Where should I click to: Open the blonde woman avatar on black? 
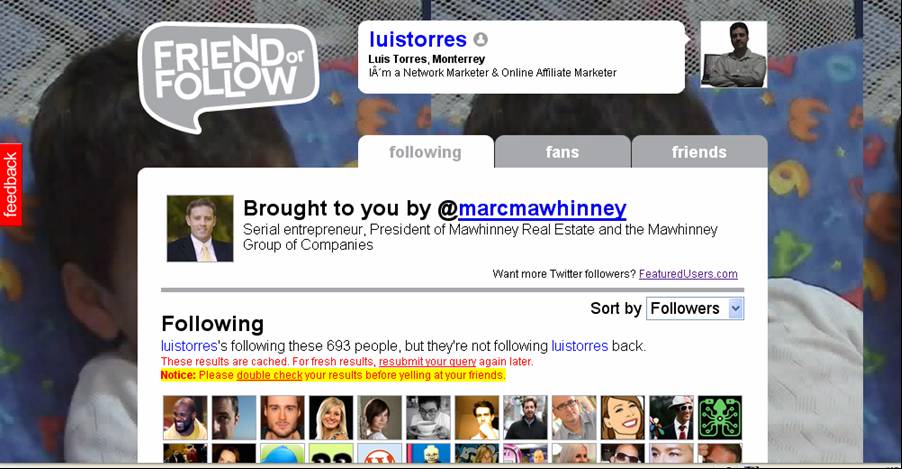coord(331,418)
